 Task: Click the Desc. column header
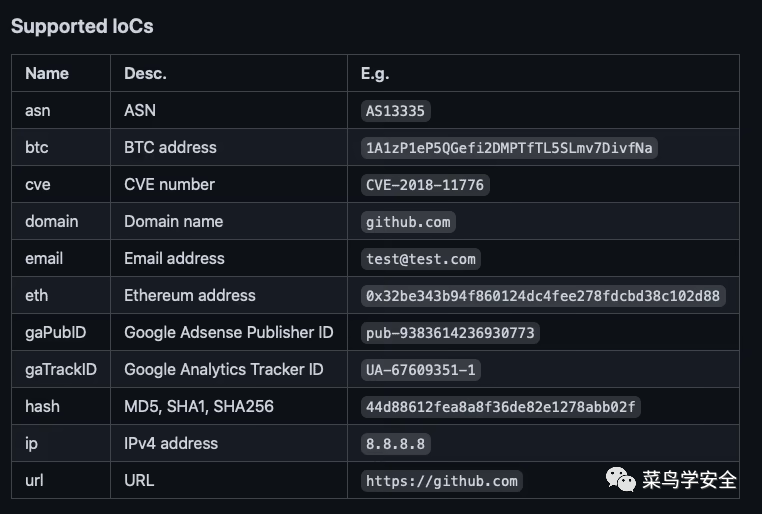145,73
